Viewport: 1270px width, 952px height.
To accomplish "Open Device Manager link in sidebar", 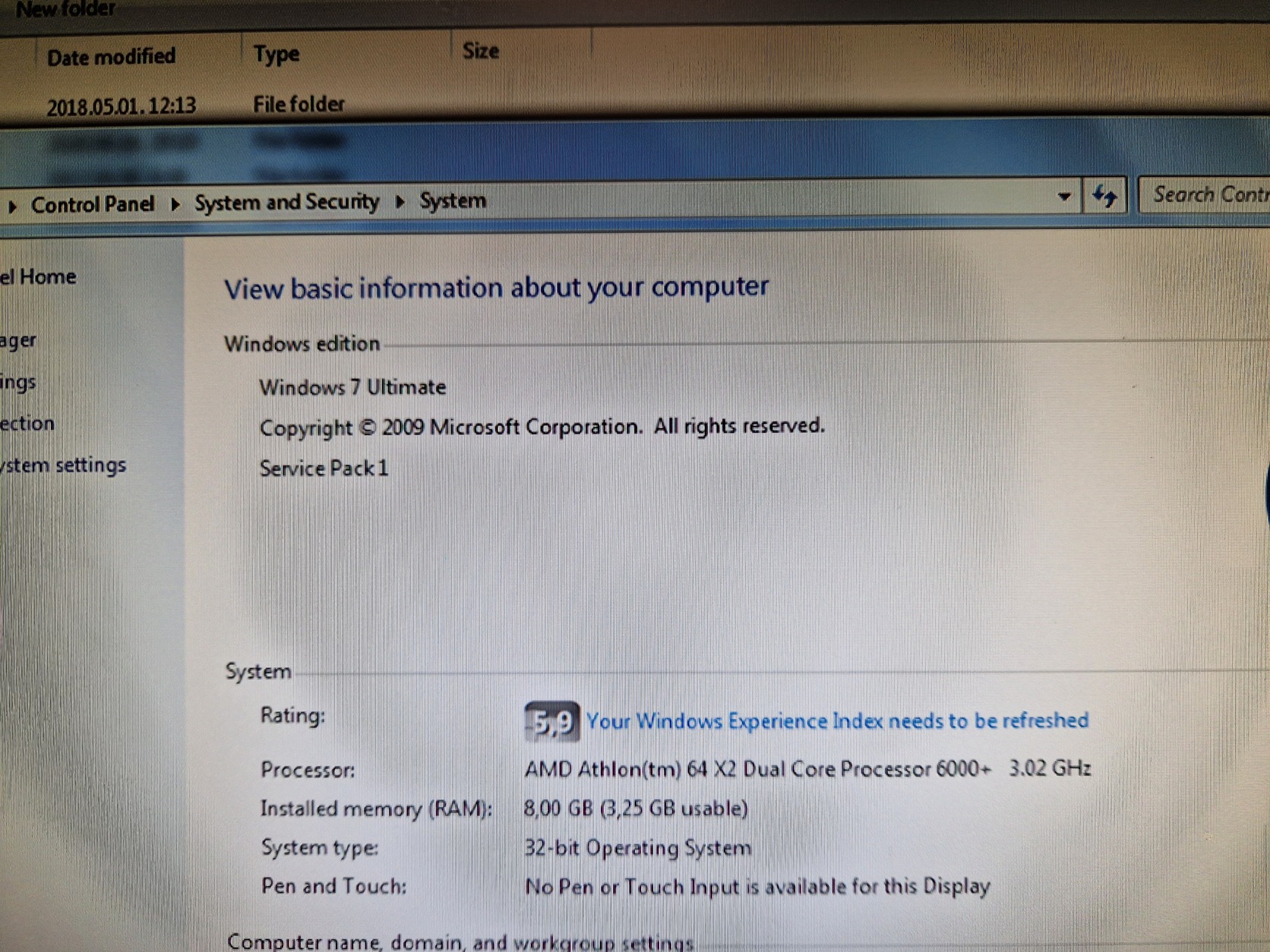I will (18, 341).
